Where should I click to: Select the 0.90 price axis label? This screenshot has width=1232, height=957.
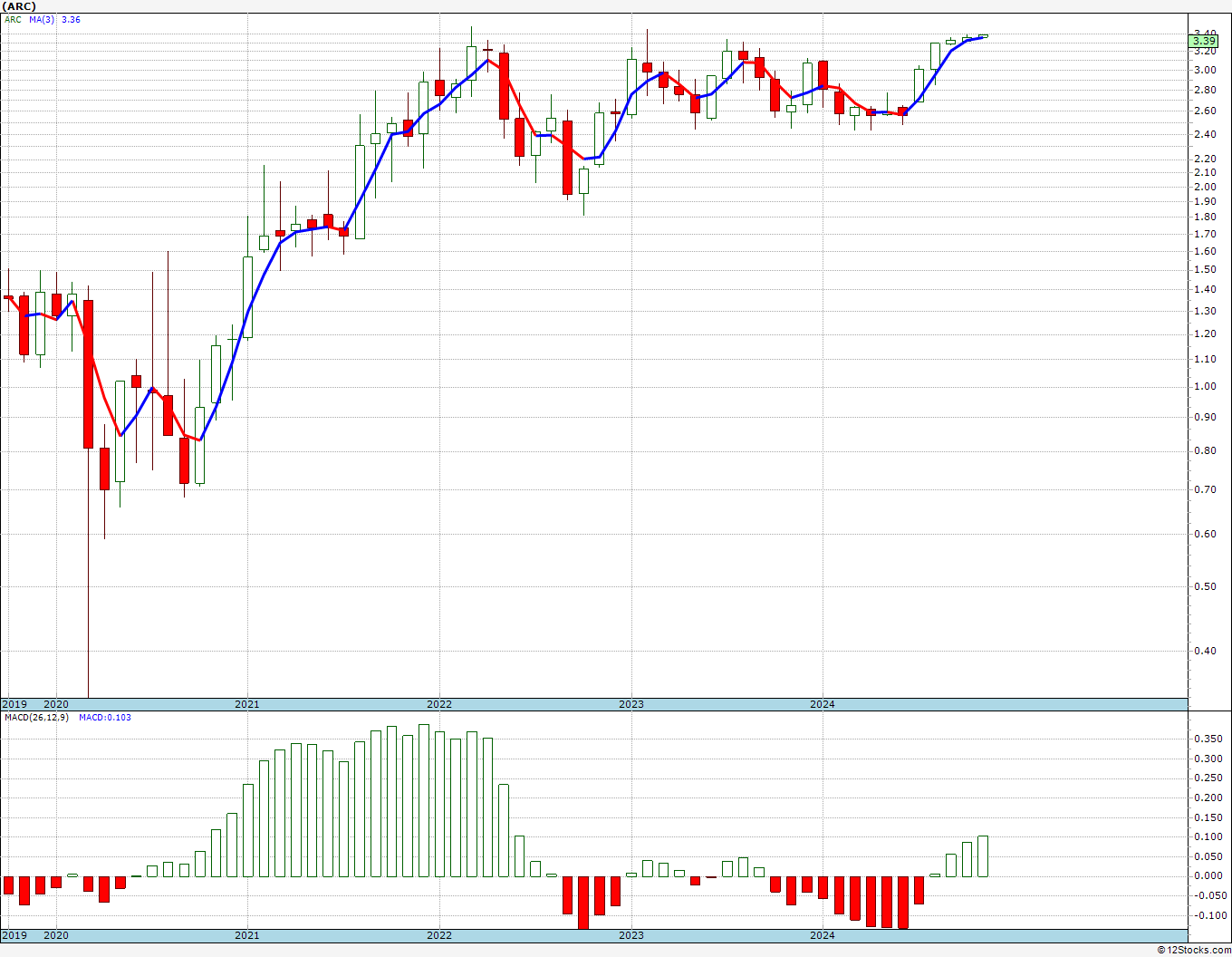click(1205, 417)
